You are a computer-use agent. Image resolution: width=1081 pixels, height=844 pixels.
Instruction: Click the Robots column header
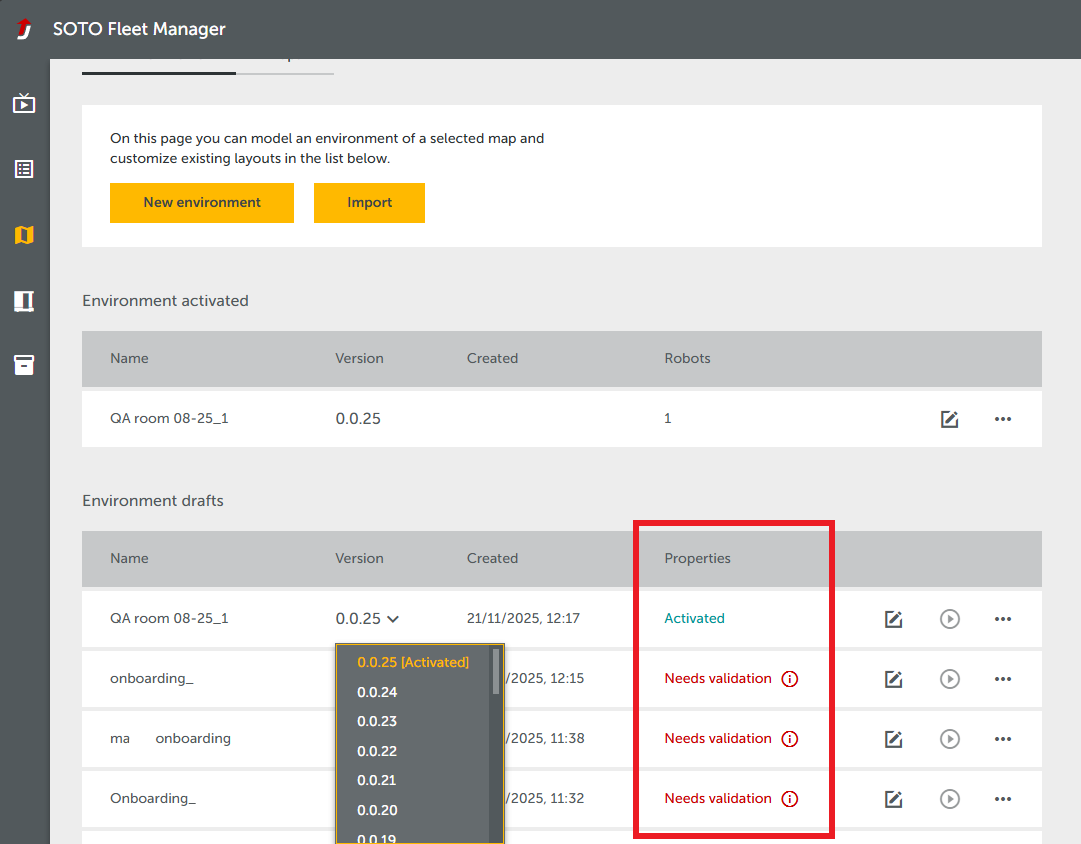click(687, 359)
